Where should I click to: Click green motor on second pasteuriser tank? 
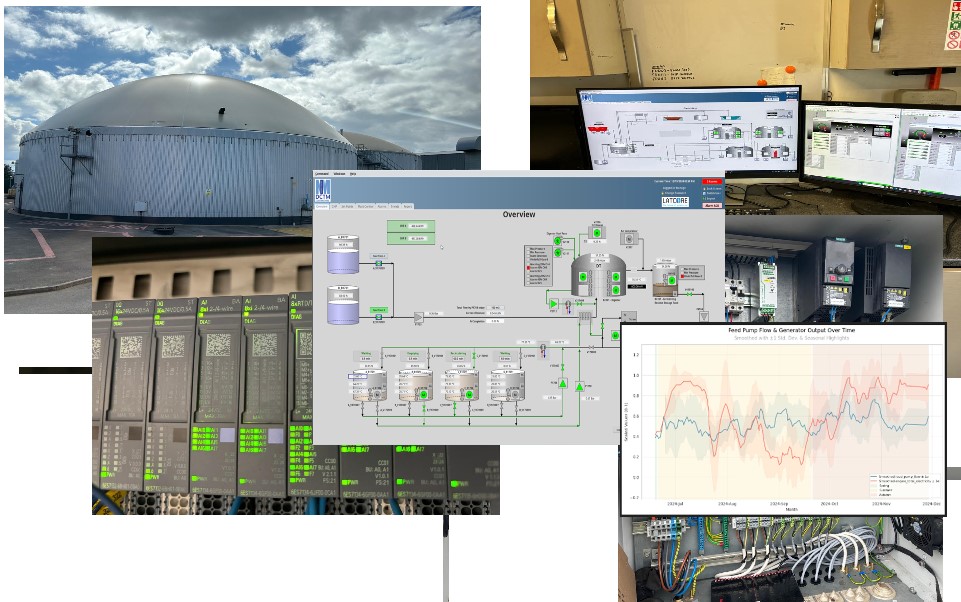tap(425, 395)
